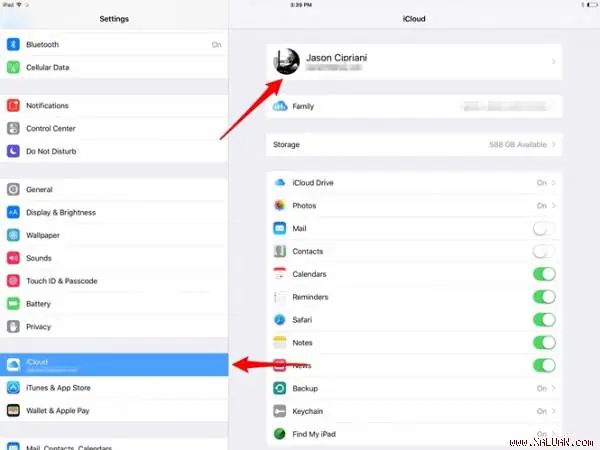Open the chevron next to Jason Cipriani
This screenshot has width=600, height=450.
553,62
